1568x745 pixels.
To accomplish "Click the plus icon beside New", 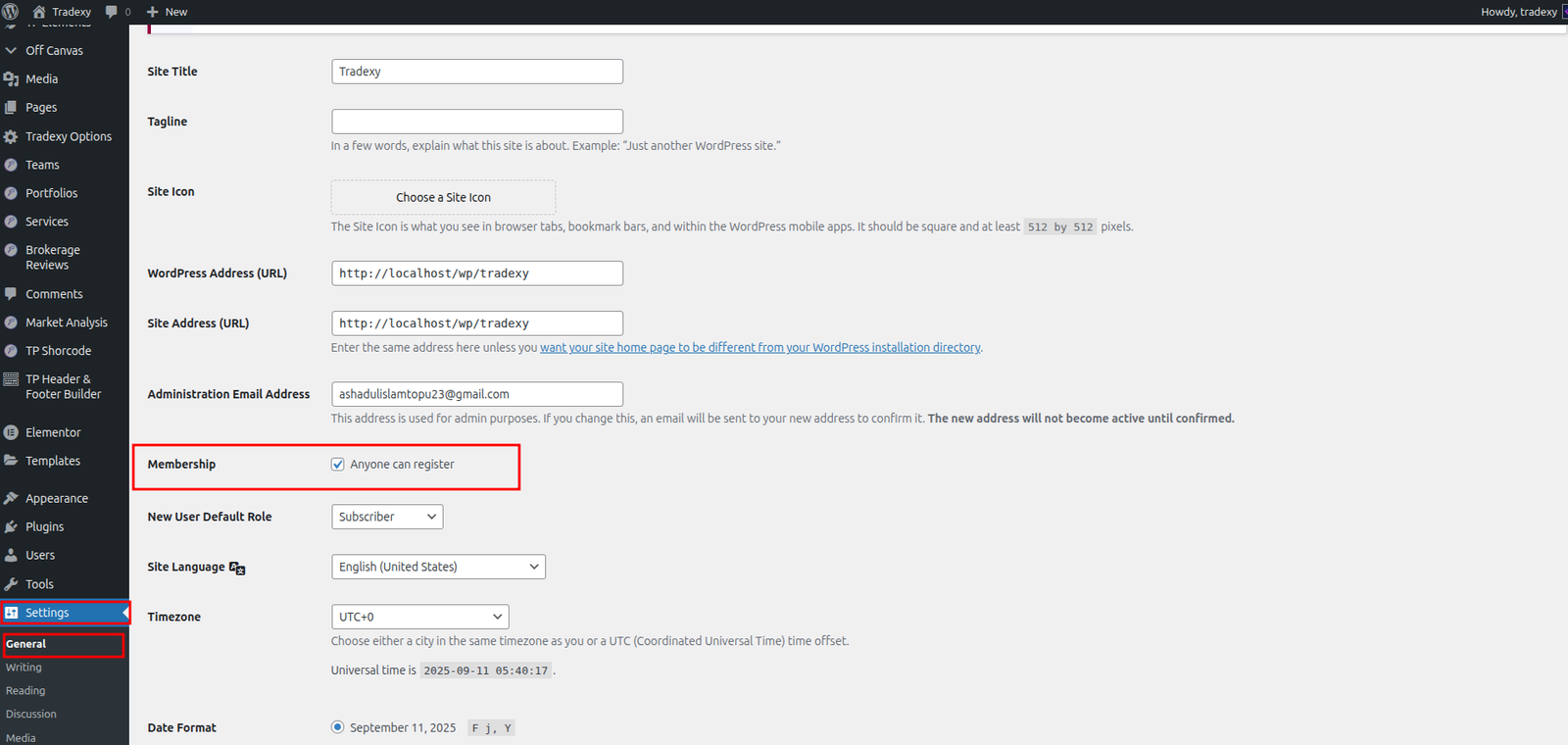I will 152,12.
